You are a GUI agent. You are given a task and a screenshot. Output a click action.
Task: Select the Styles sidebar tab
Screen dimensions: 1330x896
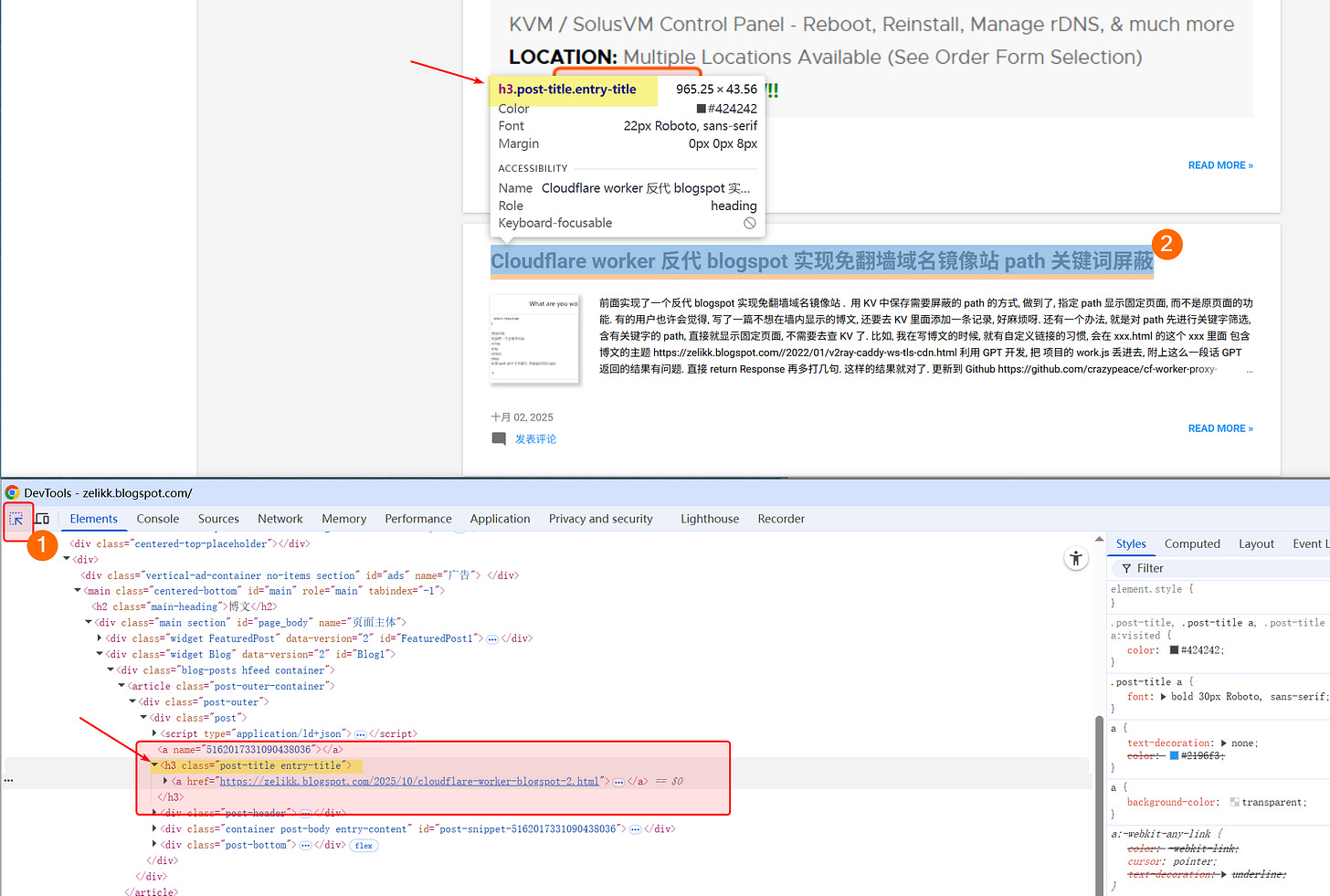(1131, 543)
